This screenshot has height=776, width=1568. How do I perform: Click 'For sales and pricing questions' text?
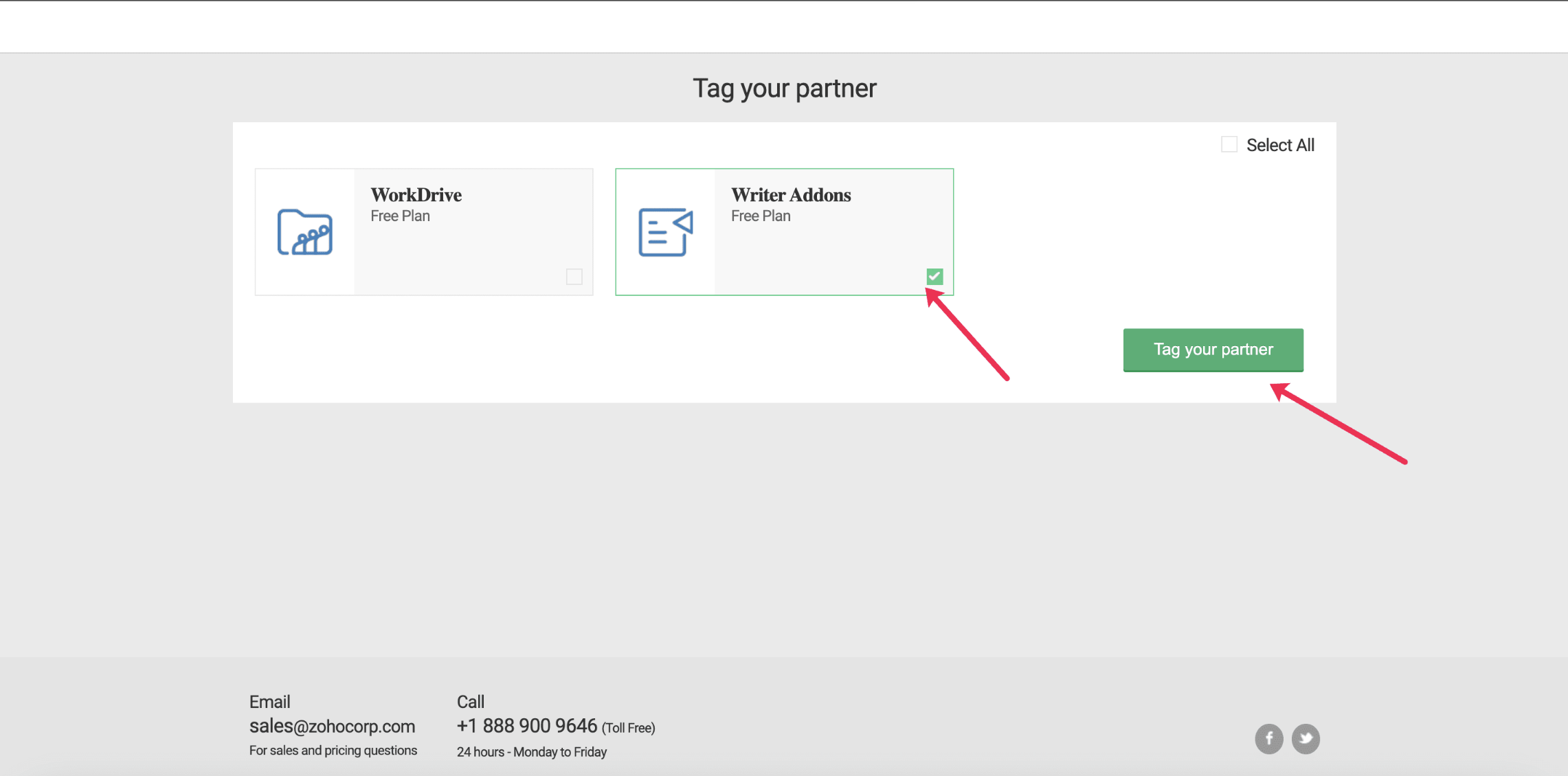pyautogui.click(x=333, y=751)
